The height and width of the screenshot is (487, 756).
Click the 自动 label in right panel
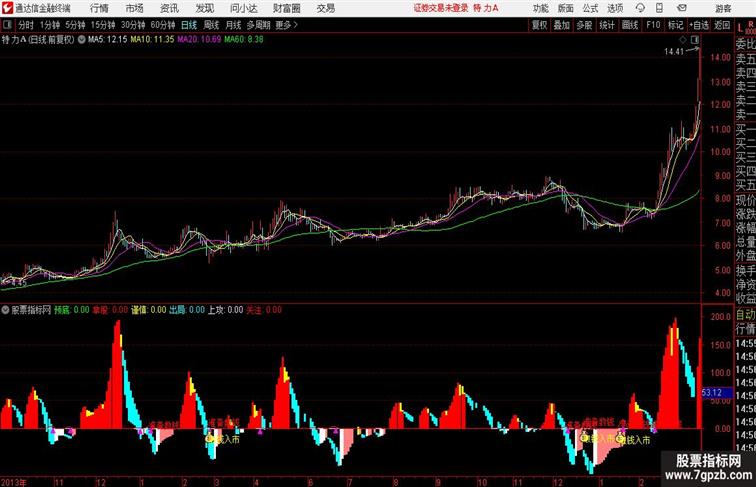point(745,315)
